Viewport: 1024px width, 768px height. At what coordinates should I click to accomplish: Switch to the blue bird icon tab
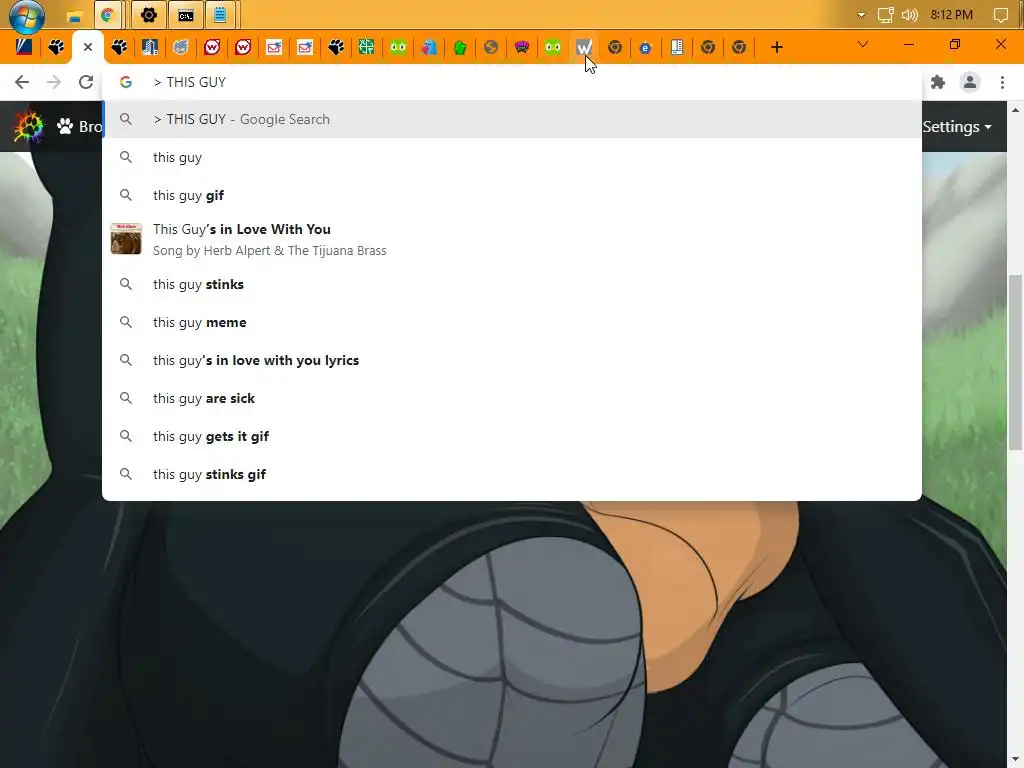(x=428, y=47)
